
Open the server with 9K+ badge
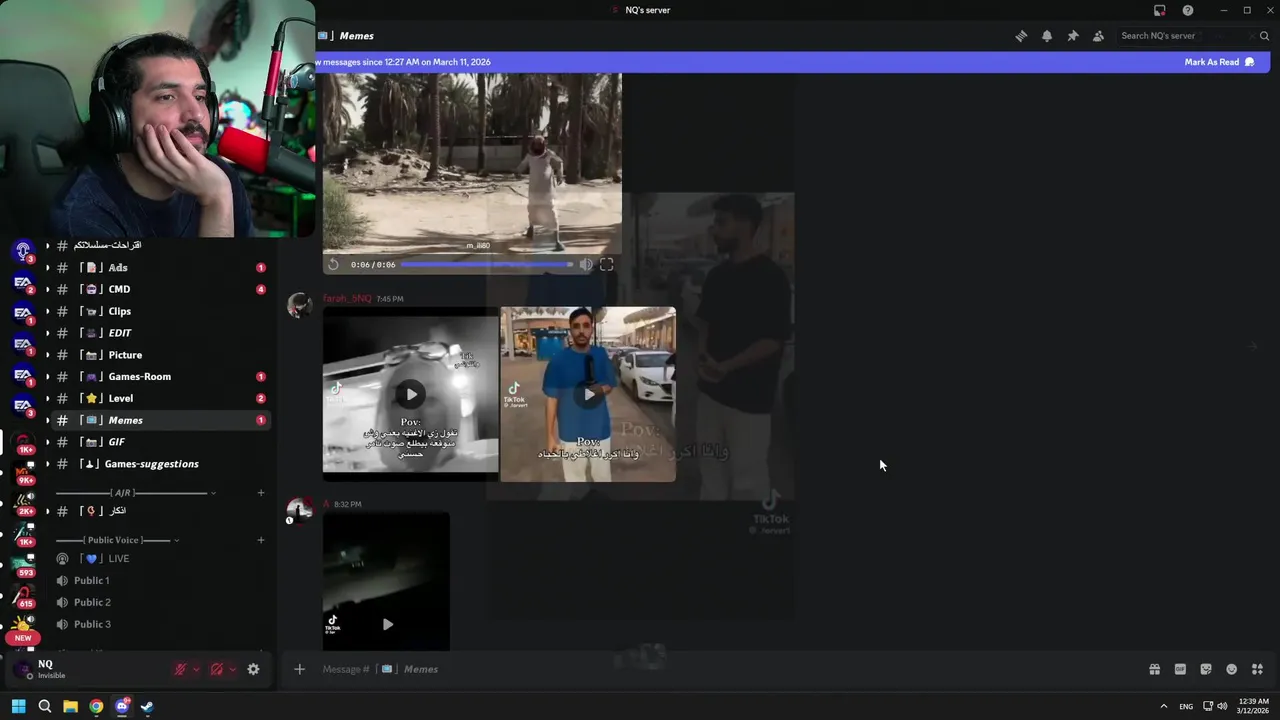click(x=23, y=472)
